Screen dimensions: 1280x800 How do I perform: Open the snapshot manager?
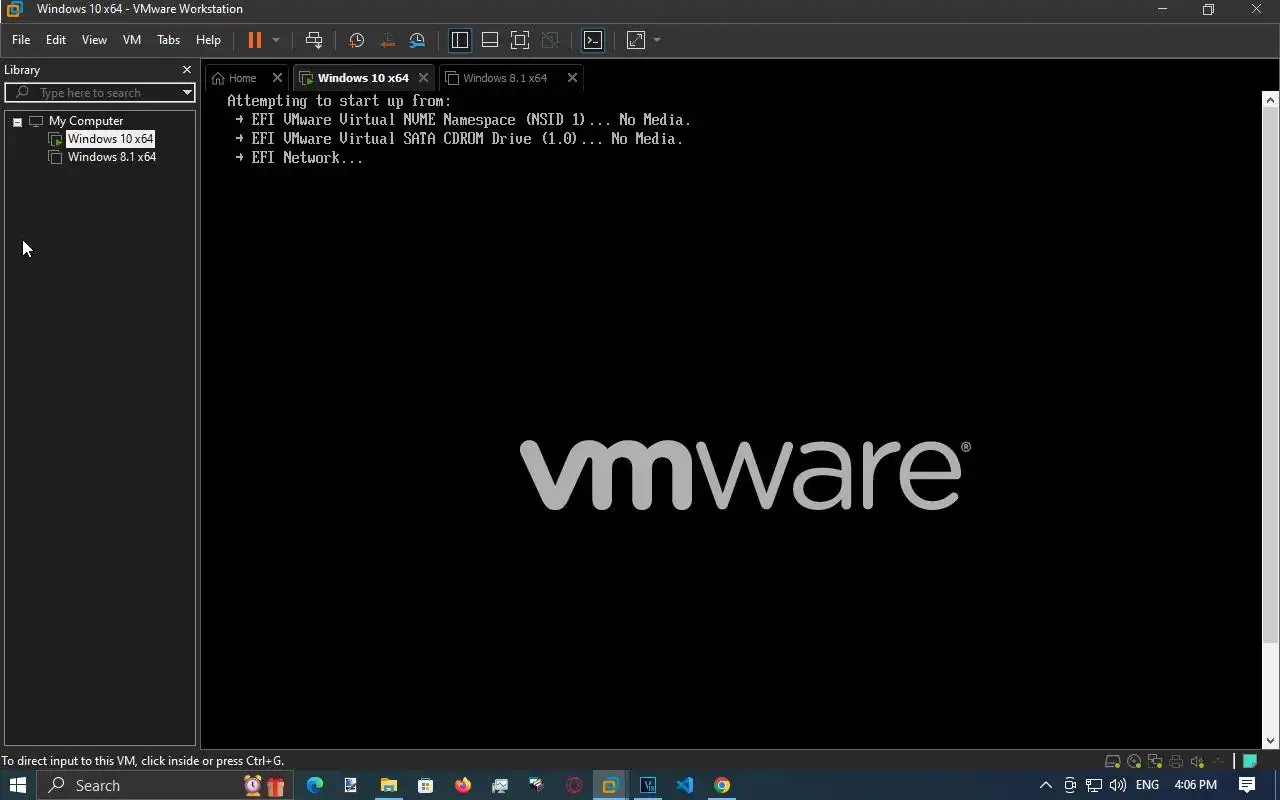pyautogui.click(x=417, y=40)
